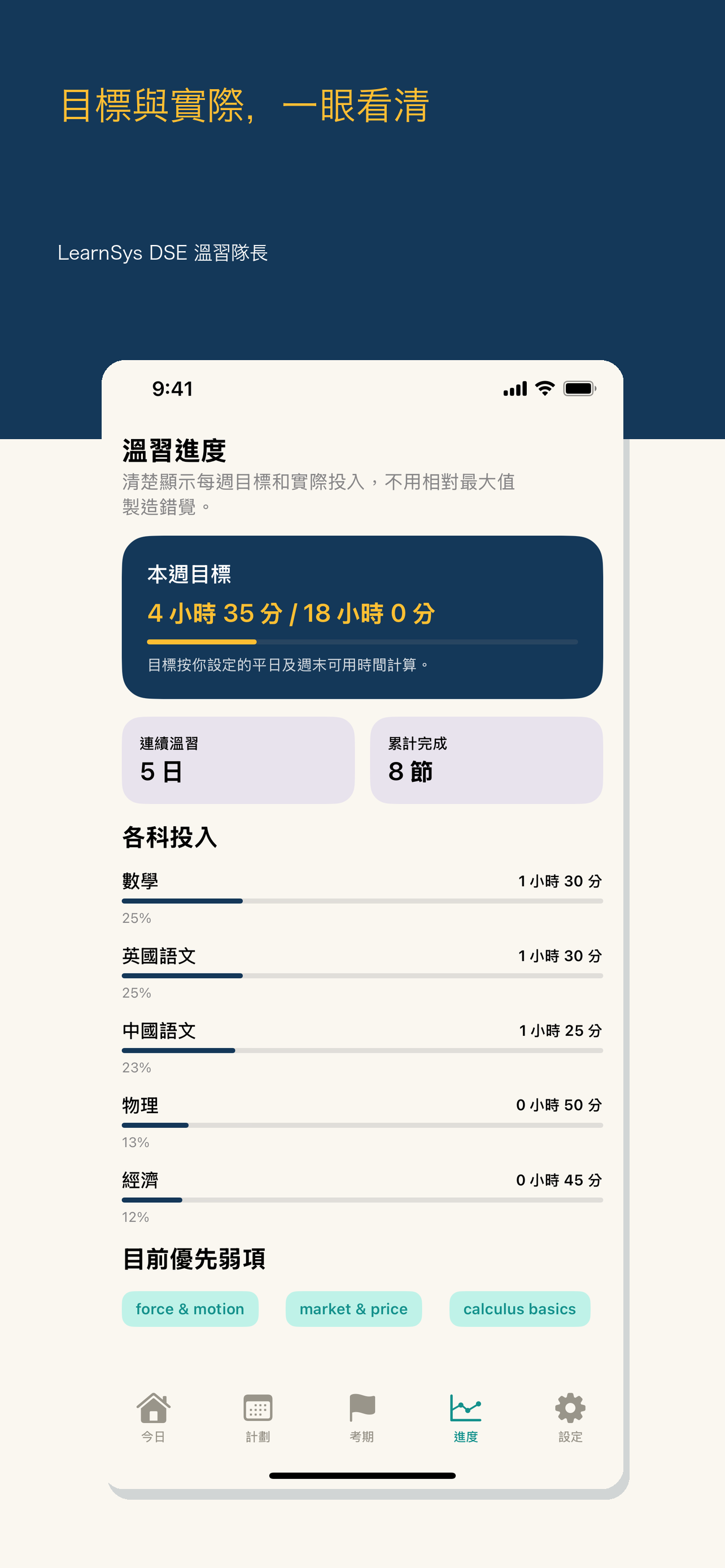
Task: Click the 經濟 progress bar
Action: pos(362,1200)
